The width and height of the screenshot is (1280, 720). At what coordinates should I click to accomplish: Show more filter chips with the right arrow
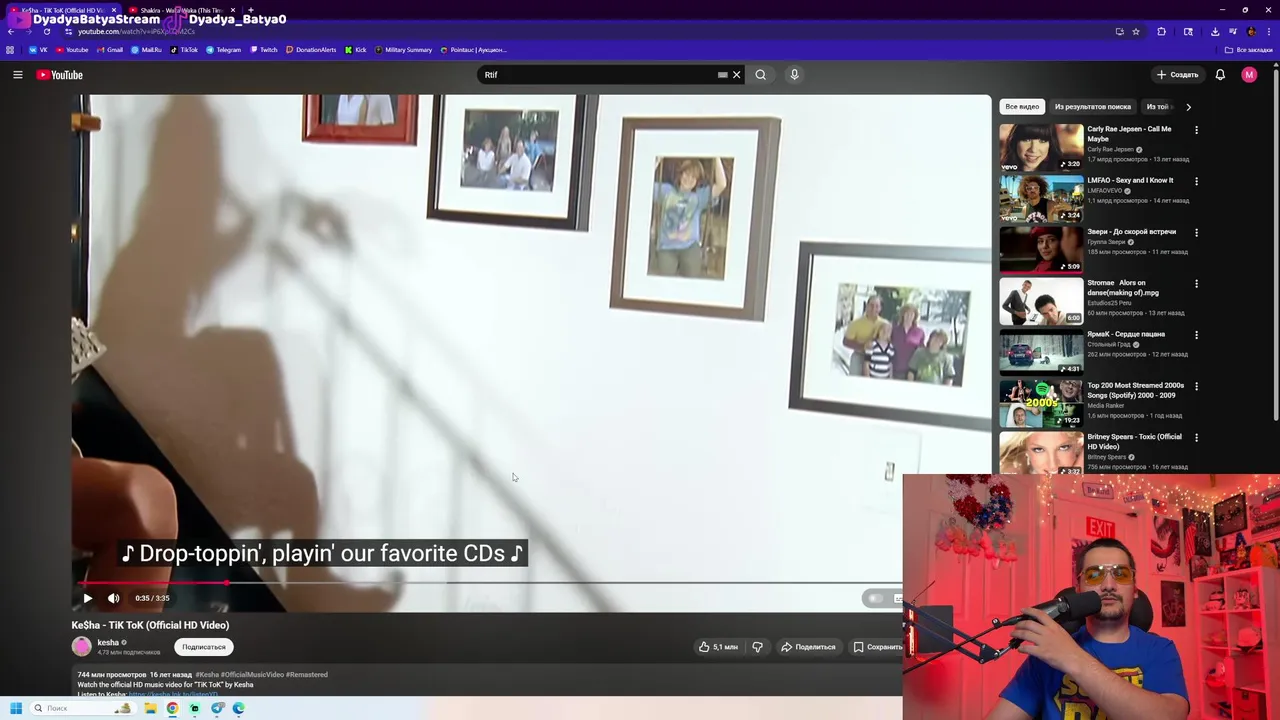pos(1188,107)
